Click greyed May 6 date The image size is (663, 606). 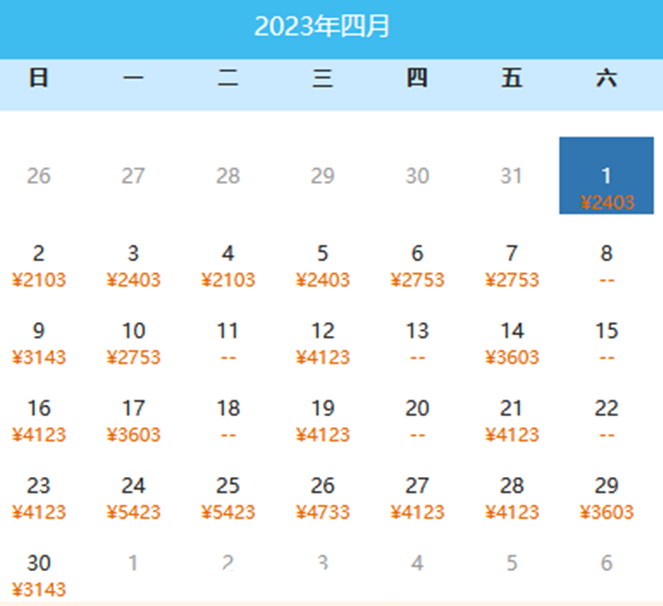[606, 562]
